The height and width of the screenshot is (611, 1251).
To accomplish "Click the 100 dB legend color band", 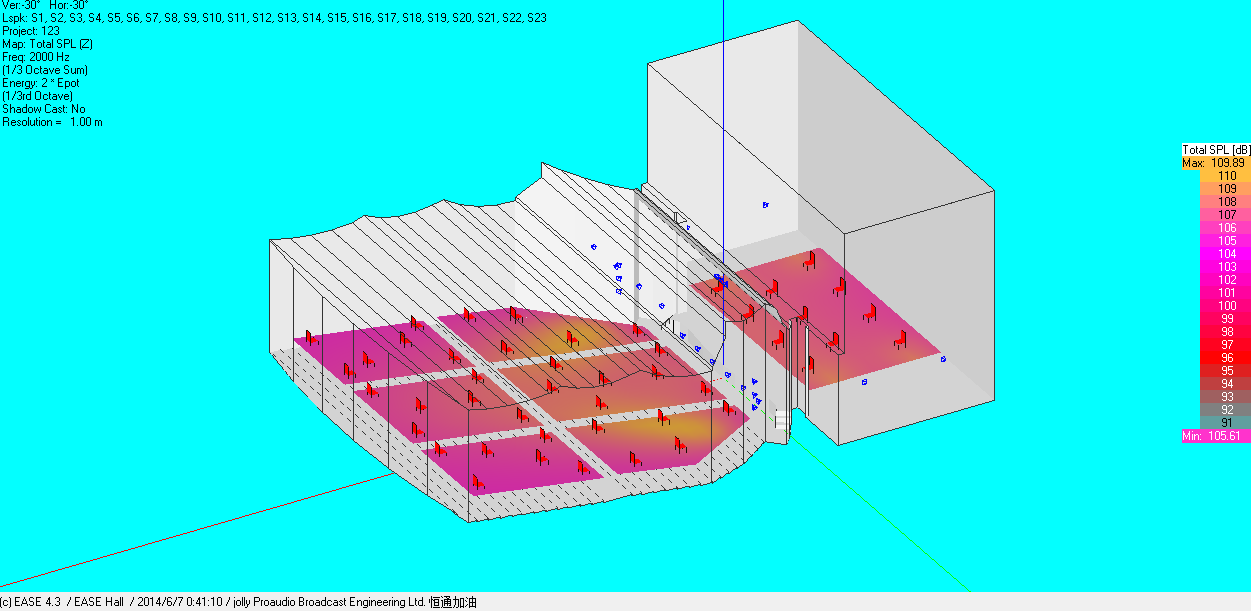I will 1216,306.
